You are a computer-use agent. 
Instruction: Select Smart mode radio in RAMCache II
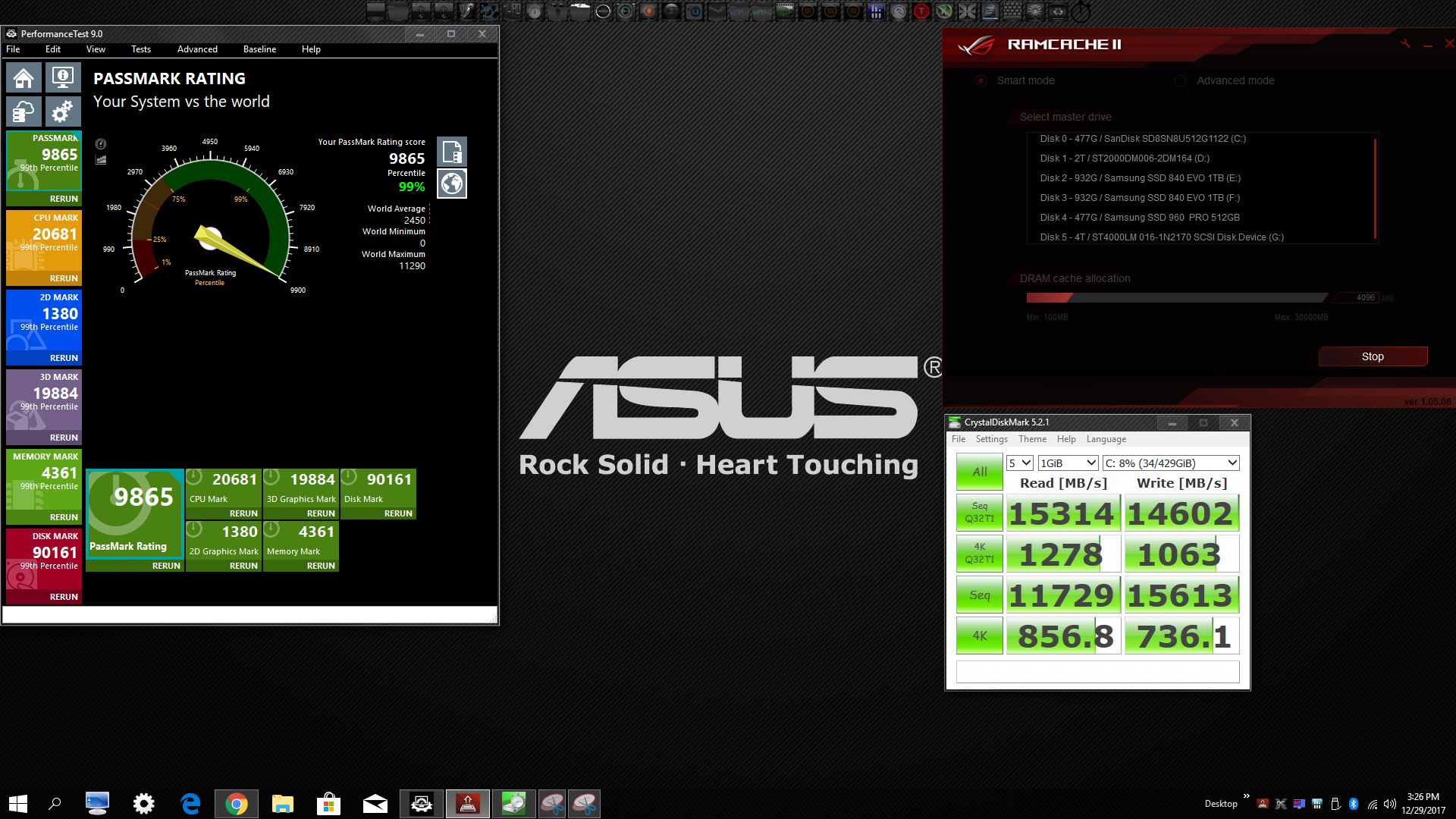pos(981,80)
